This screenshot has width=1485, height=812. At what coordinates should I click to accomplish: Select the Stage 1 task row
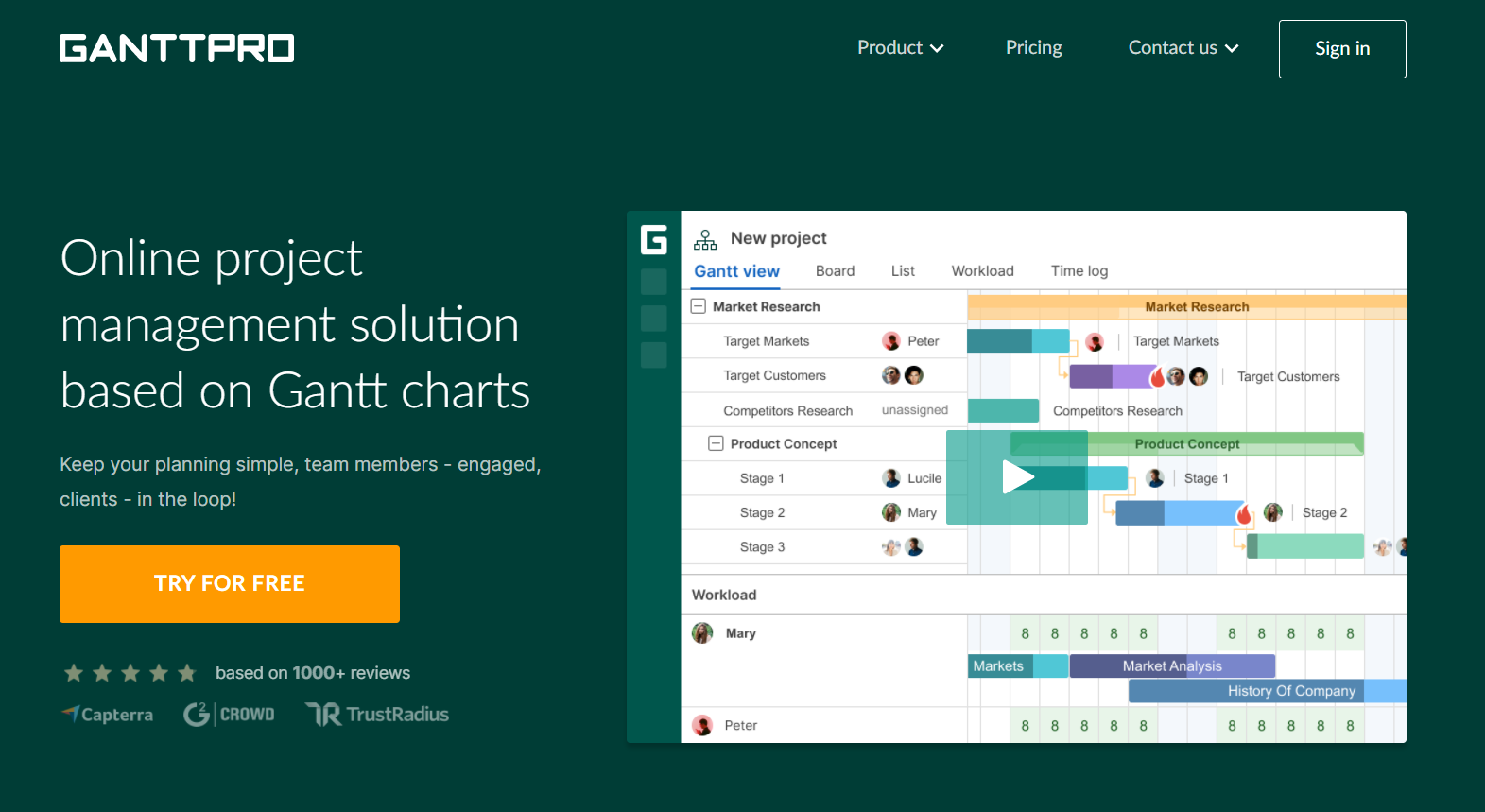coord(824,478)
